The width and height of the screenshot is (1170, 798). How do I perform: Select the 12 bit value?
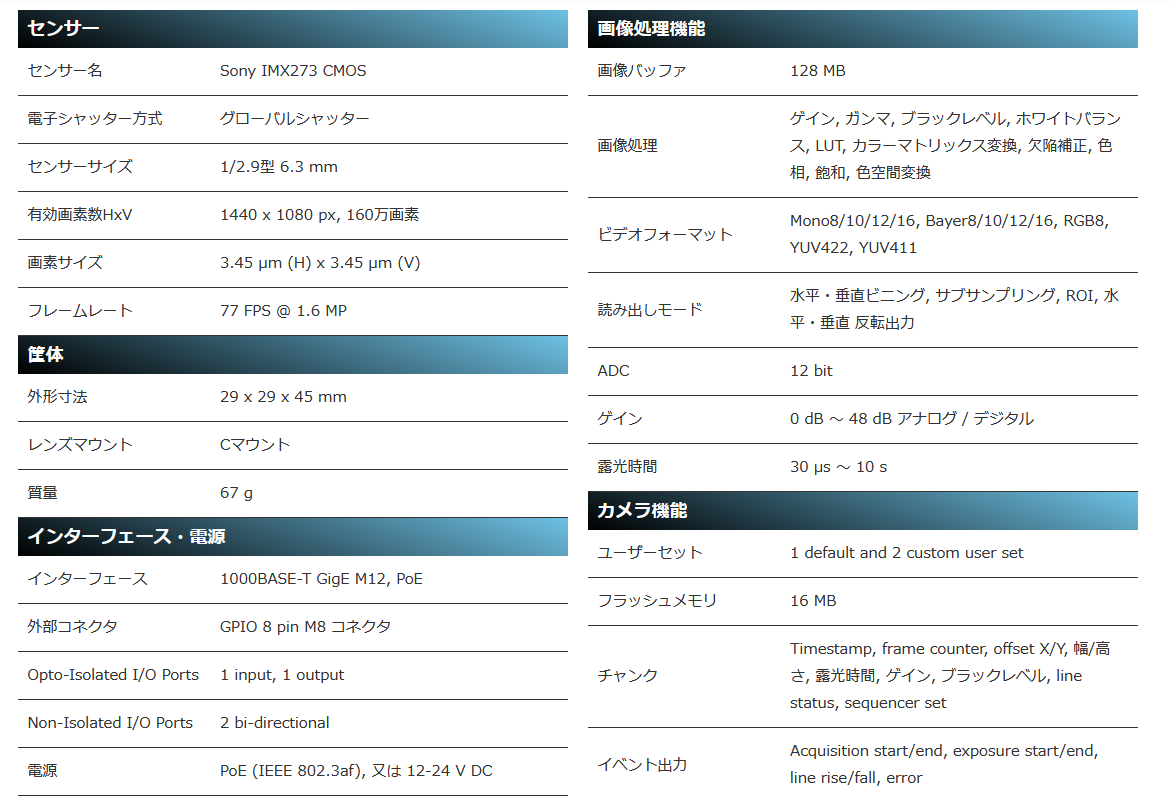pos(811,371)
